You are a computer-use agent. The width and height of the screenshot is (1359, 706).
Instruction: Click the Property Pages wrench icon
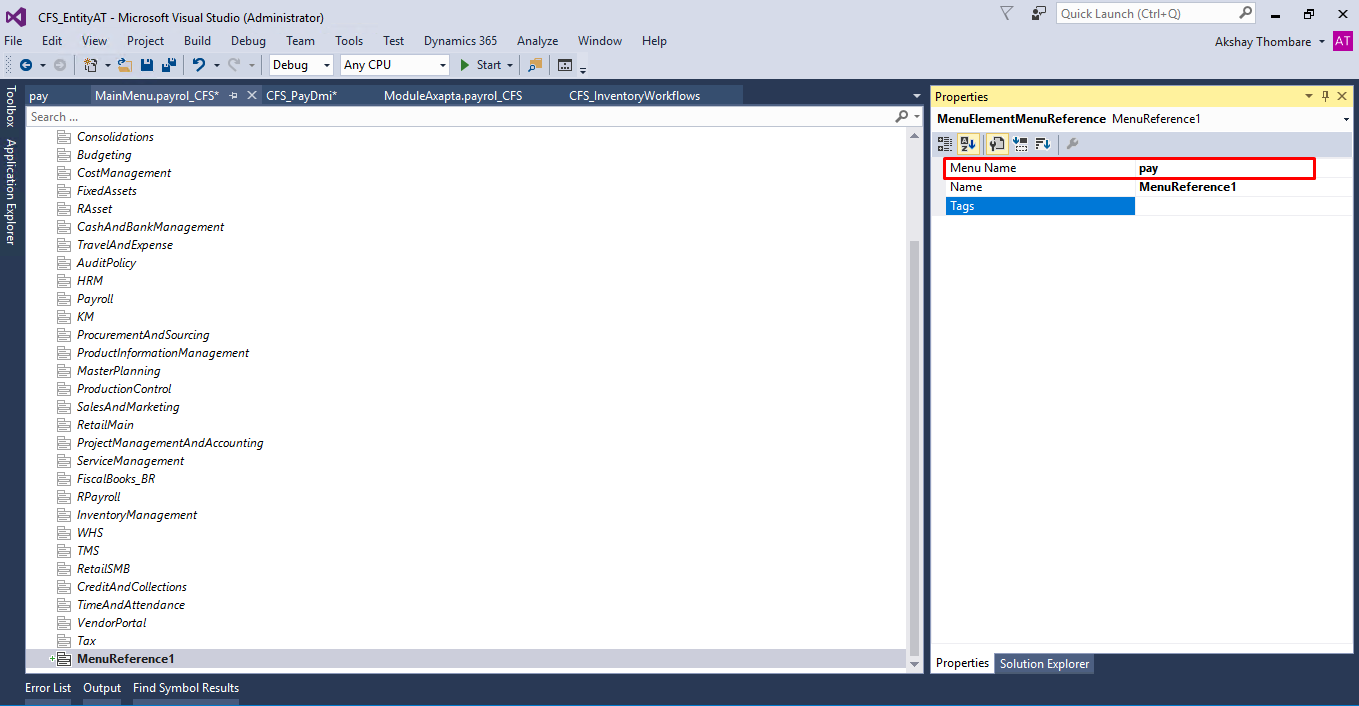[1072, 144]
